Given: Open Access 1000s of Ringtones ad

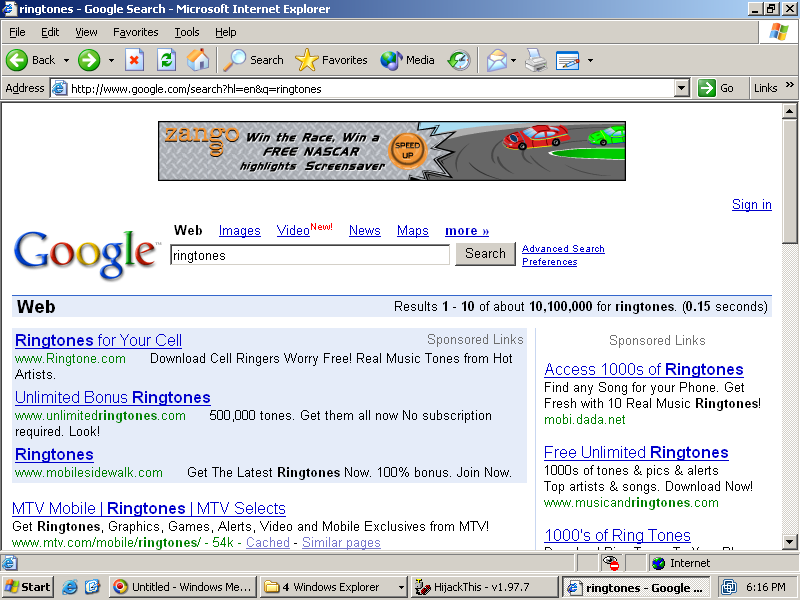Looking at the screenshot, I should tap(644, 369).
